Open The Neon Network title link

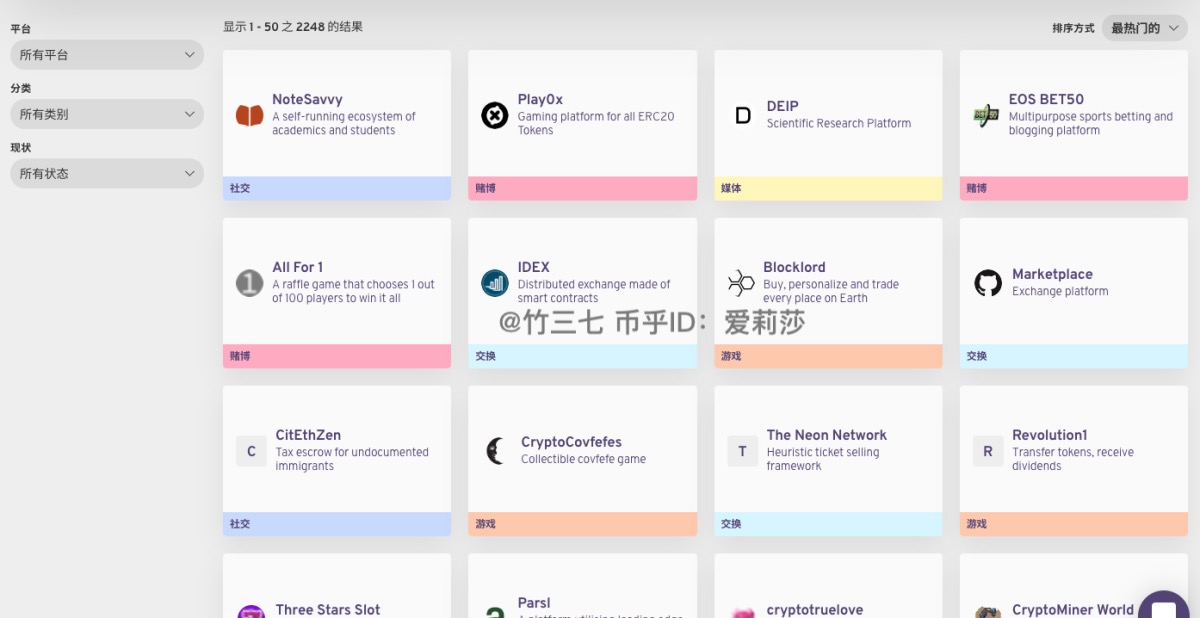[x=827, y=436]
